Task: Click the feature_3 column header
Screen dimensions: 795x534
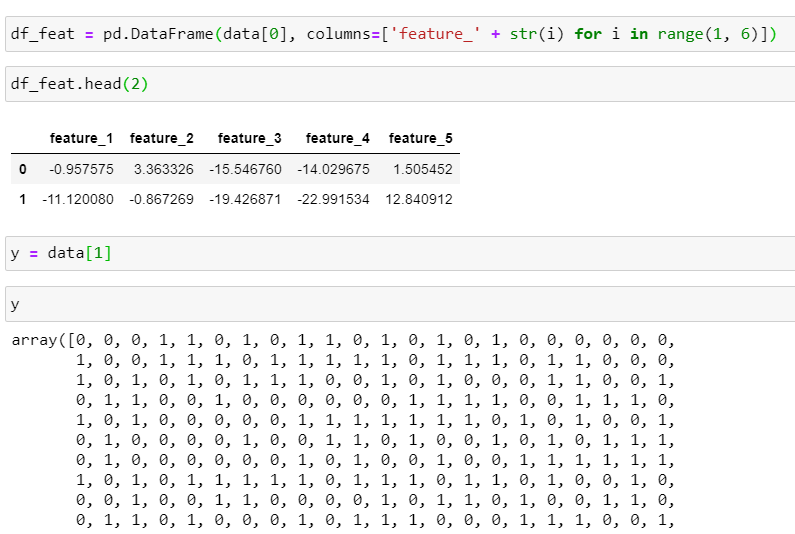Action: click(249, 138)
